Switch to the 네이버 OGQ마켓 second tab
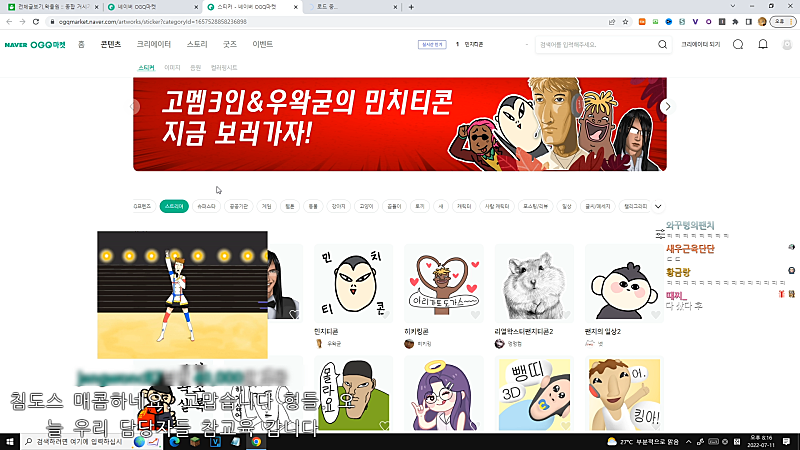 click(152, 7)
